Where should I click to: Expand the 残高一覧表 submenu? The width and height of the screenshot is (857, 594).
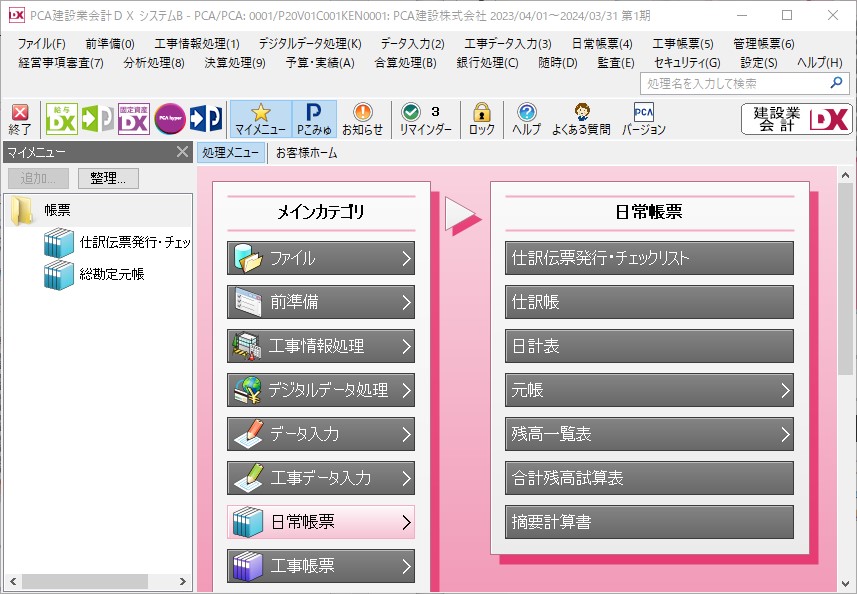coord(649,434)
